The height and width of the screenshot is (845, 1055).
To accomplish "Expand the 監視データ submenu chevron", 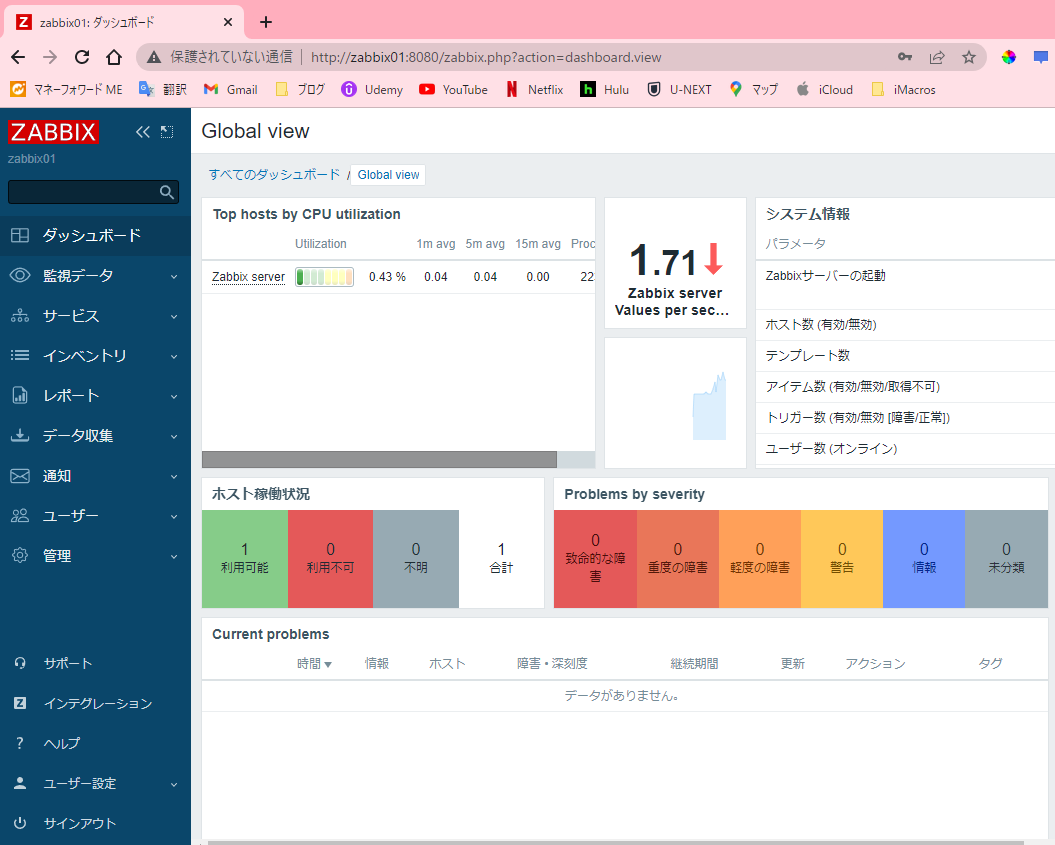I will coord(173,275).
